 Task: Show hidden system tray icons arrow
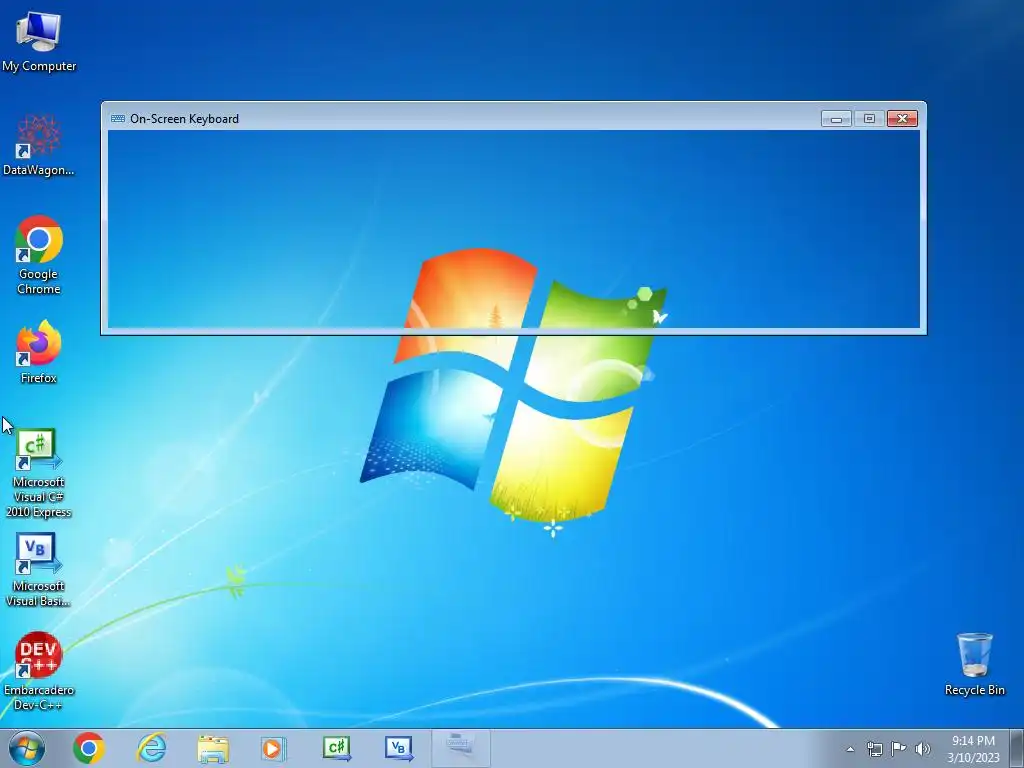click(850, 749)
